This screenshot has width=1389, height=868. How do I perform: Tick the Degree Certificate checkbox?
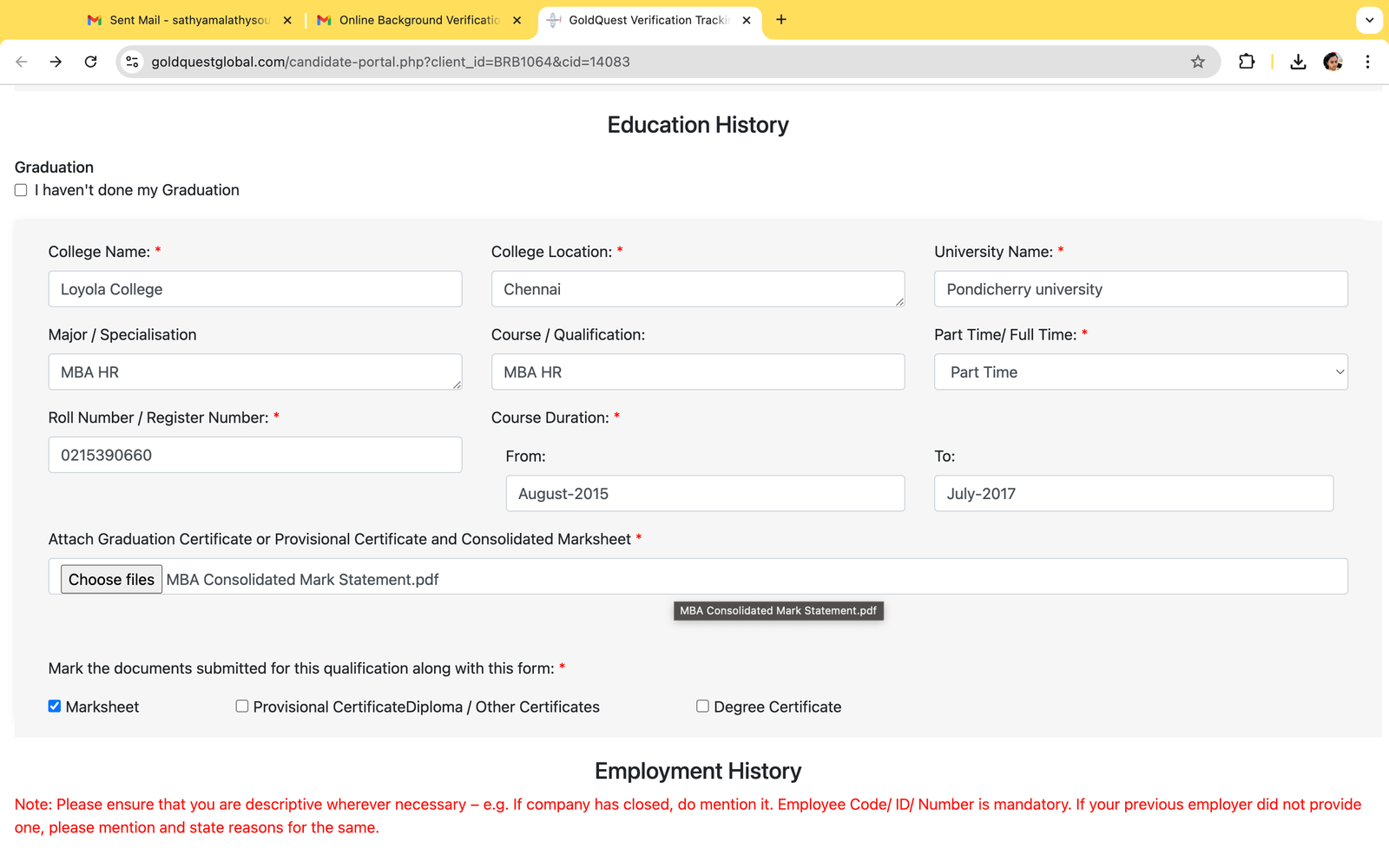pos(702,707)
